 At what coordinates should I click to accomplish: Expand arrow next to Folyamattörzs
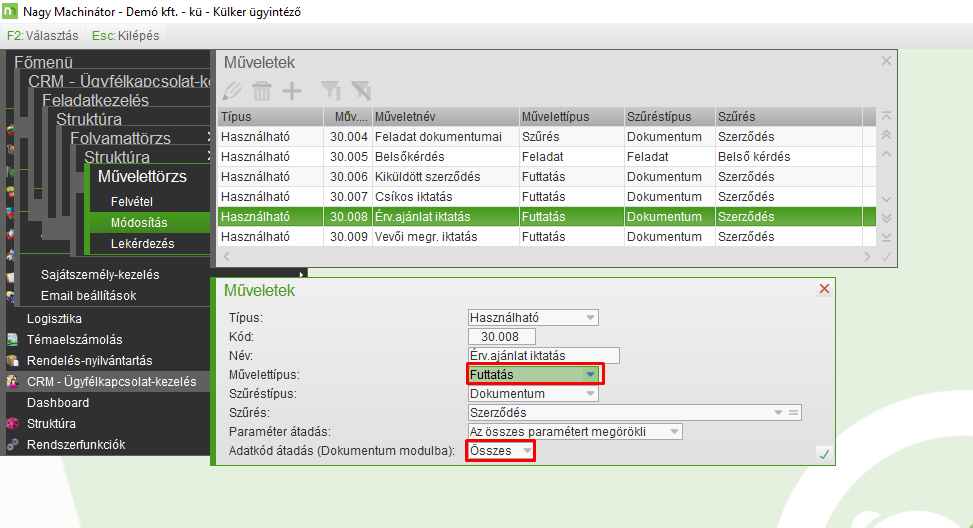pos(208,136)
